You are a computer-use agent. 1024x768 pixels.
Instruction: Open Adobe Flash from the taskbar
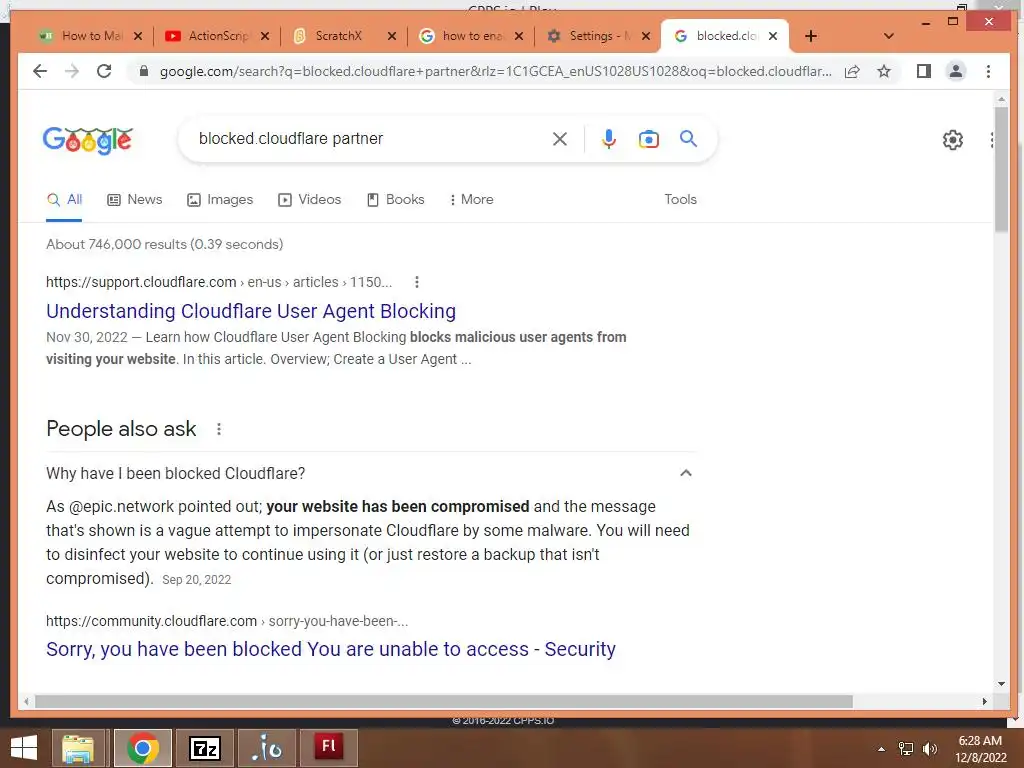point(328,748)
